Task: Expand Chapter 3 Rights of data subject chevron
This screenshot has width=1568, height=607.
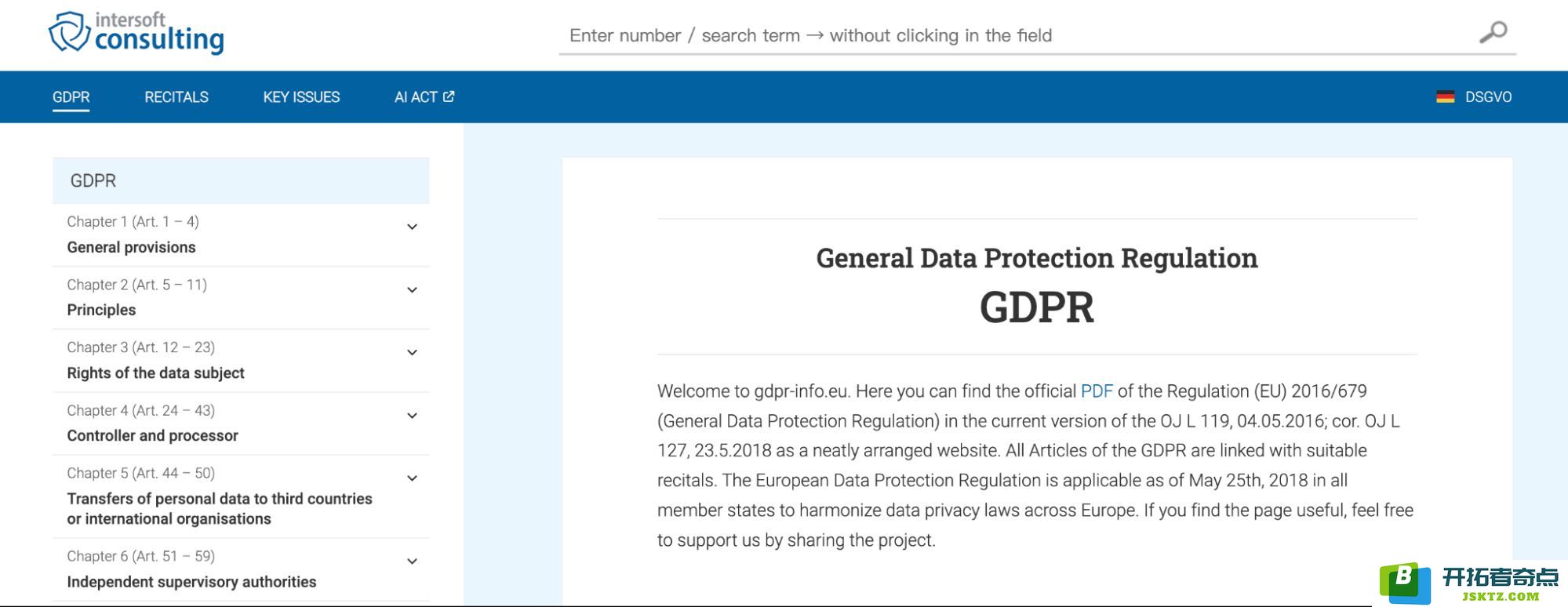Action: 412,353
